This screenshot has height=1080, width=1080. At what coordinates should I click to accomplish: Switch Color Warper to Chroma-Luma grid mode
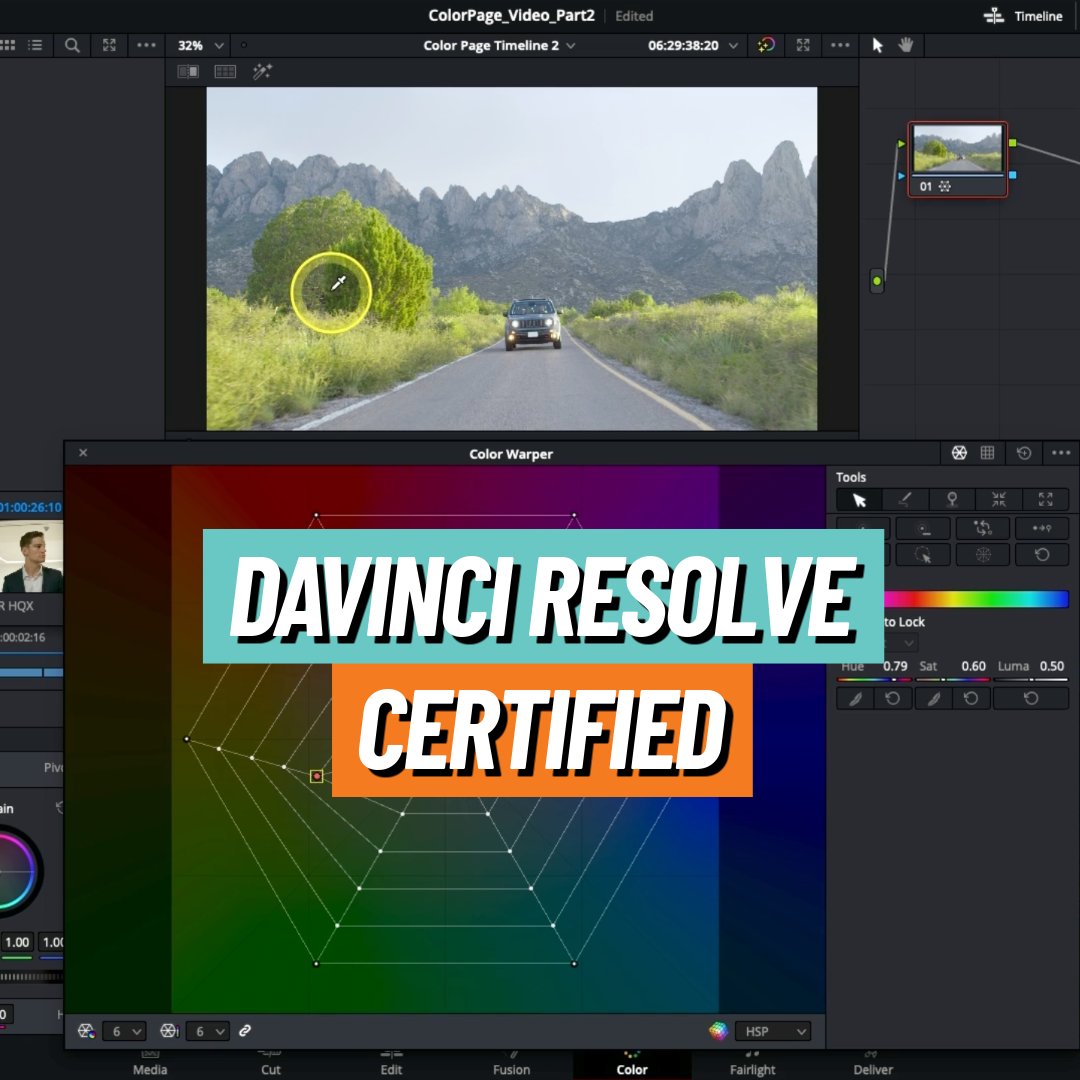coord(987,453)
